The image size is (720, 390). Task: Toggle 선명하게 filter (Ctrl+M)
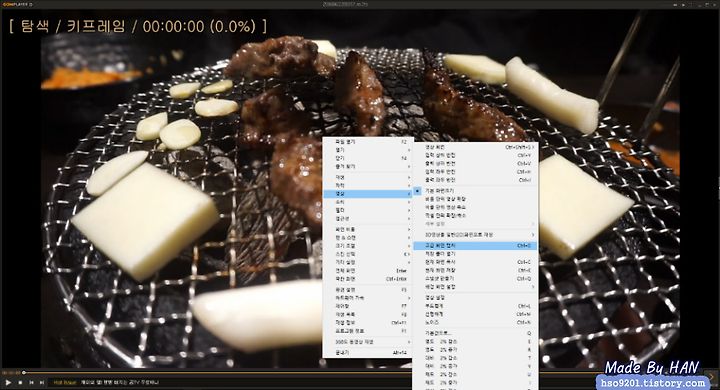(475, 314)
